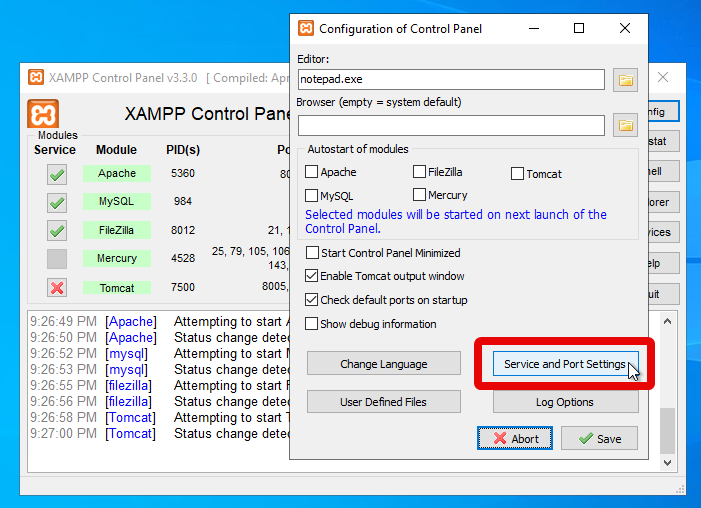The height and width of the screenshot is (508, 701).
Task: Click scroll down arrow in the log pane
Action: pyautogui.click(x=667, y=462)
